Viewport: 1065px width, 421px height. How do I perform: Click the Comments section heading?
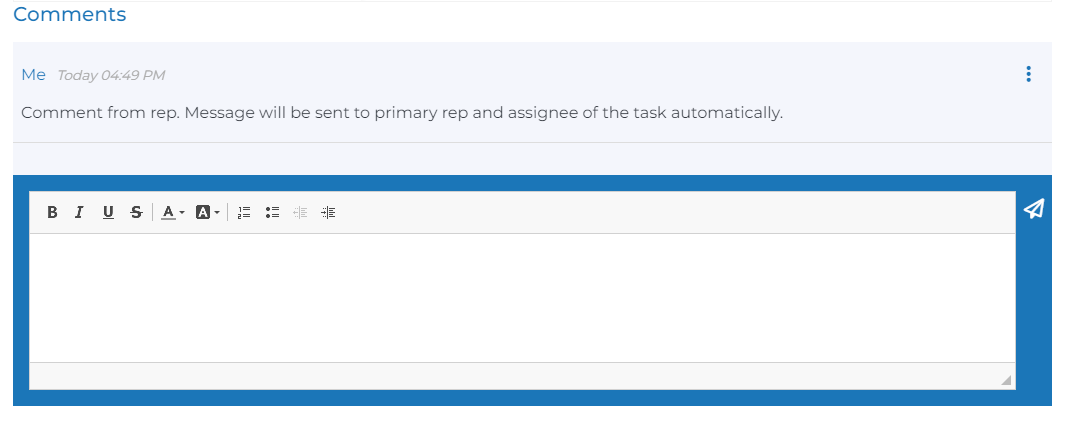tap(70, 15)
